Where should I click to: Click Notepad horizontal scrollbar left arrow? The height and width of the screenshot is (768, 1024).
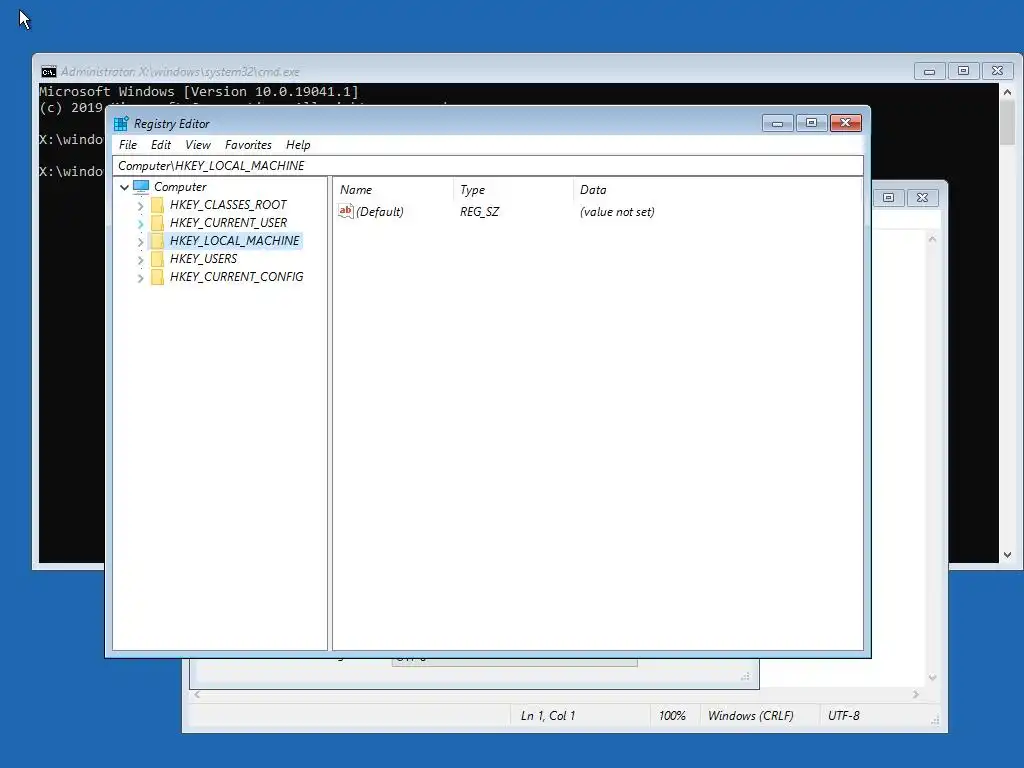pos(197,695)
